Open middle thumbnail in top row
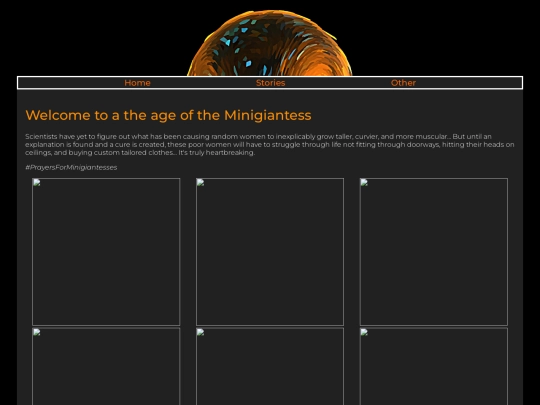The width and height of the screenshot is (540, 405). coord(270,252)
